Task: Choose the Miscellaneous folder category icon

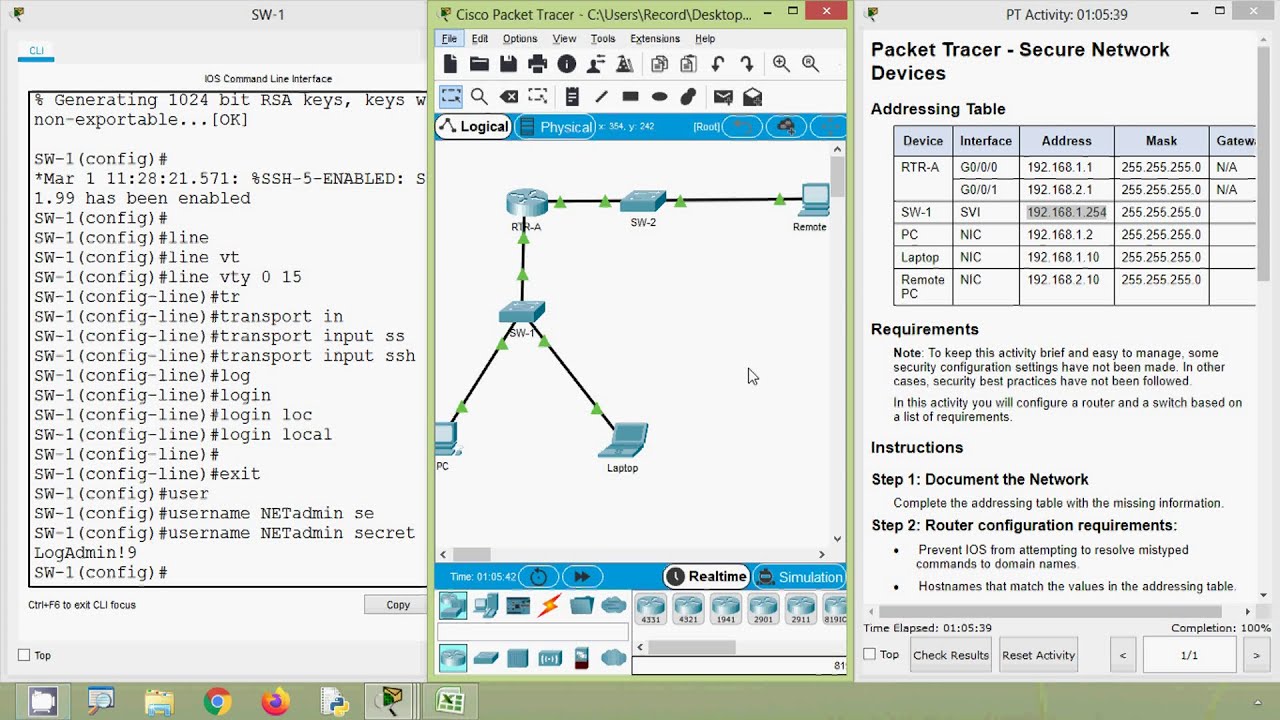Action: (582, 605)
